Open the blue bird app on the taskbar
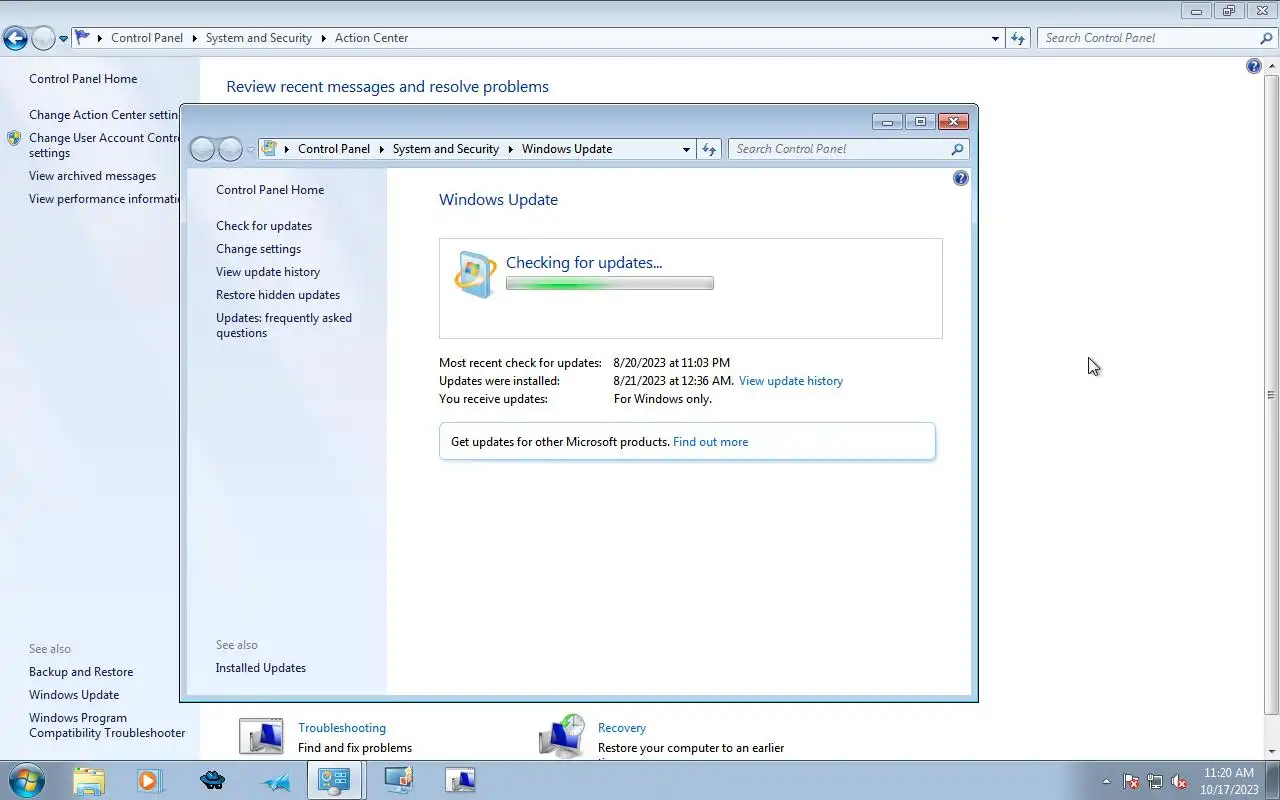The image size is (1280, 800). click(x=275, y=781)
